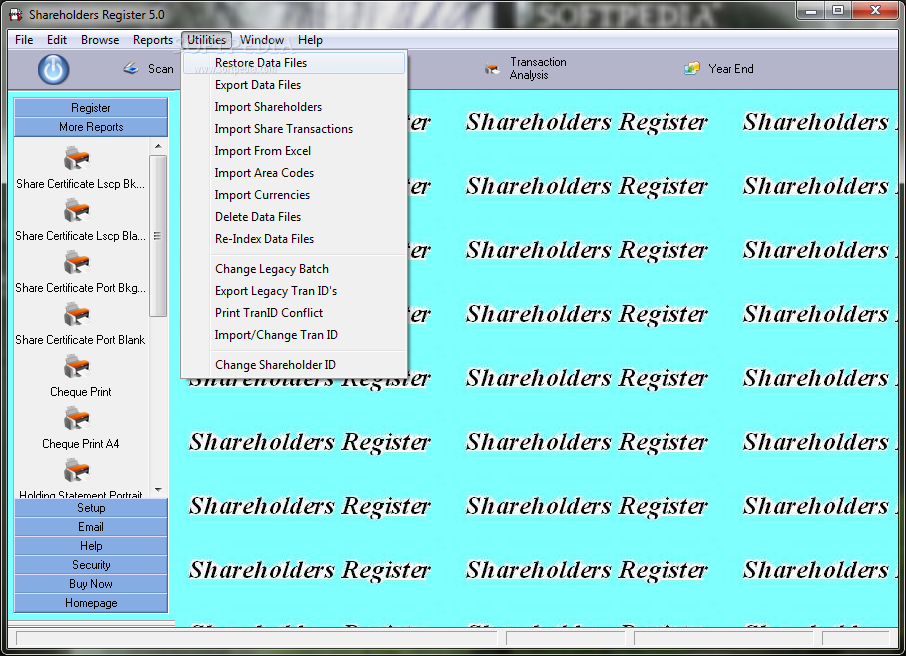Open the Reports menu
Screen dimensions: 906x656
[153, 40]
